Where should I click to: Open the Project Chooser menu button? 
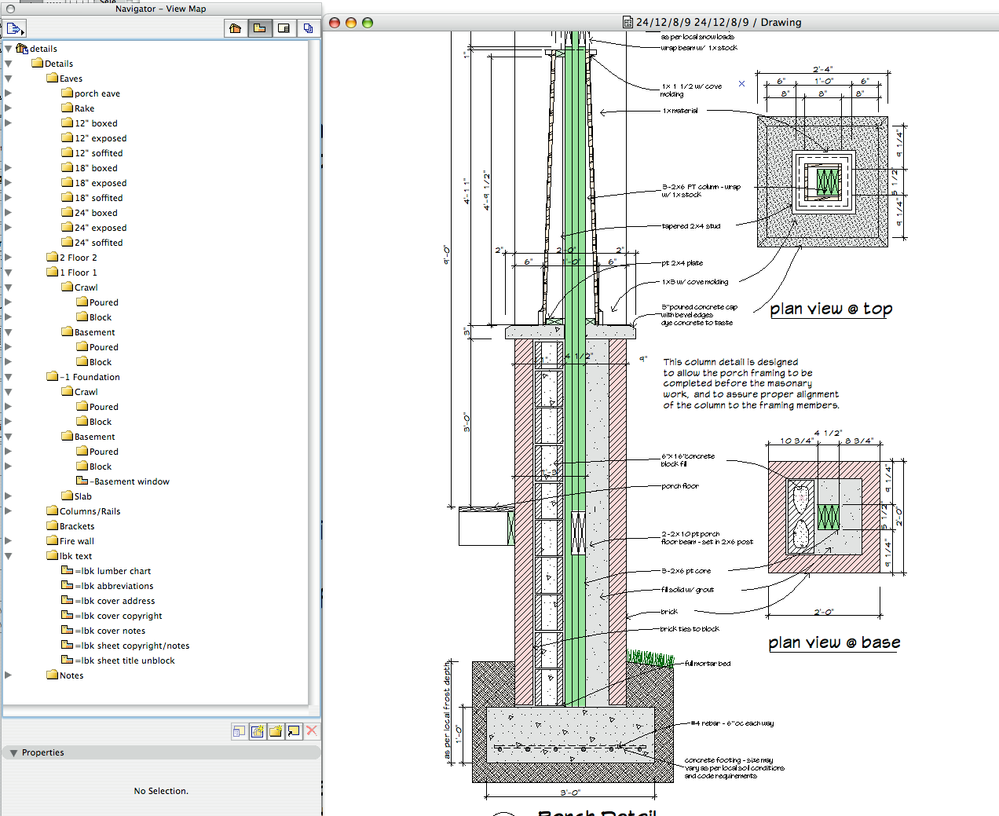point(16,29)
